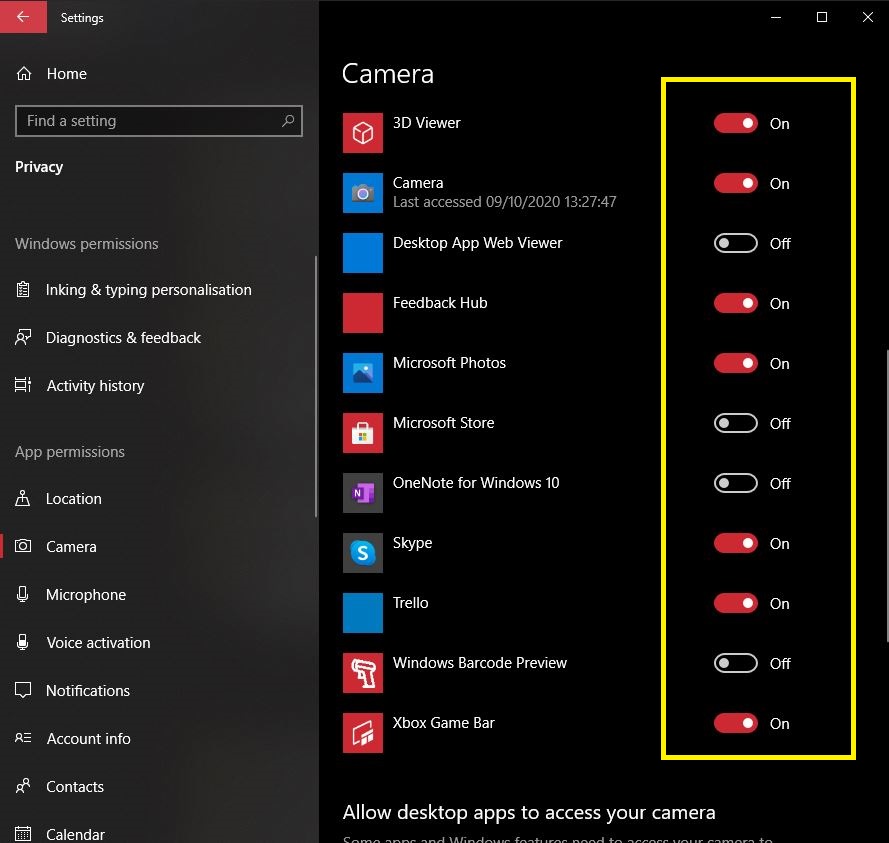Click 'Allow desktop apps to access your camera'
889x843 pixels.
529,812
